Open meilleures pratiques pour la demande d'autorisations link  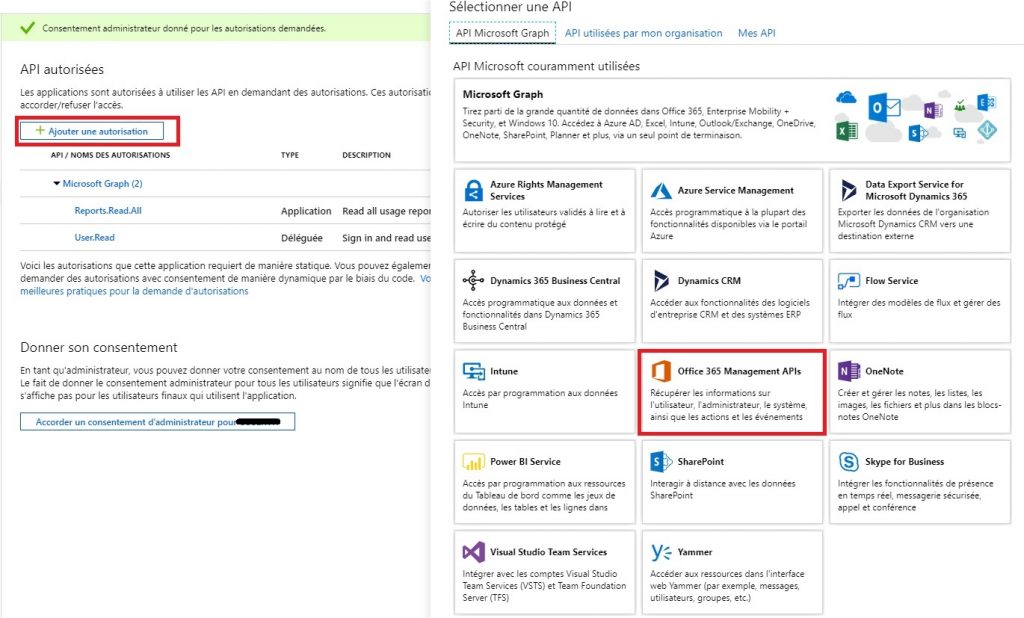[134, 291]
